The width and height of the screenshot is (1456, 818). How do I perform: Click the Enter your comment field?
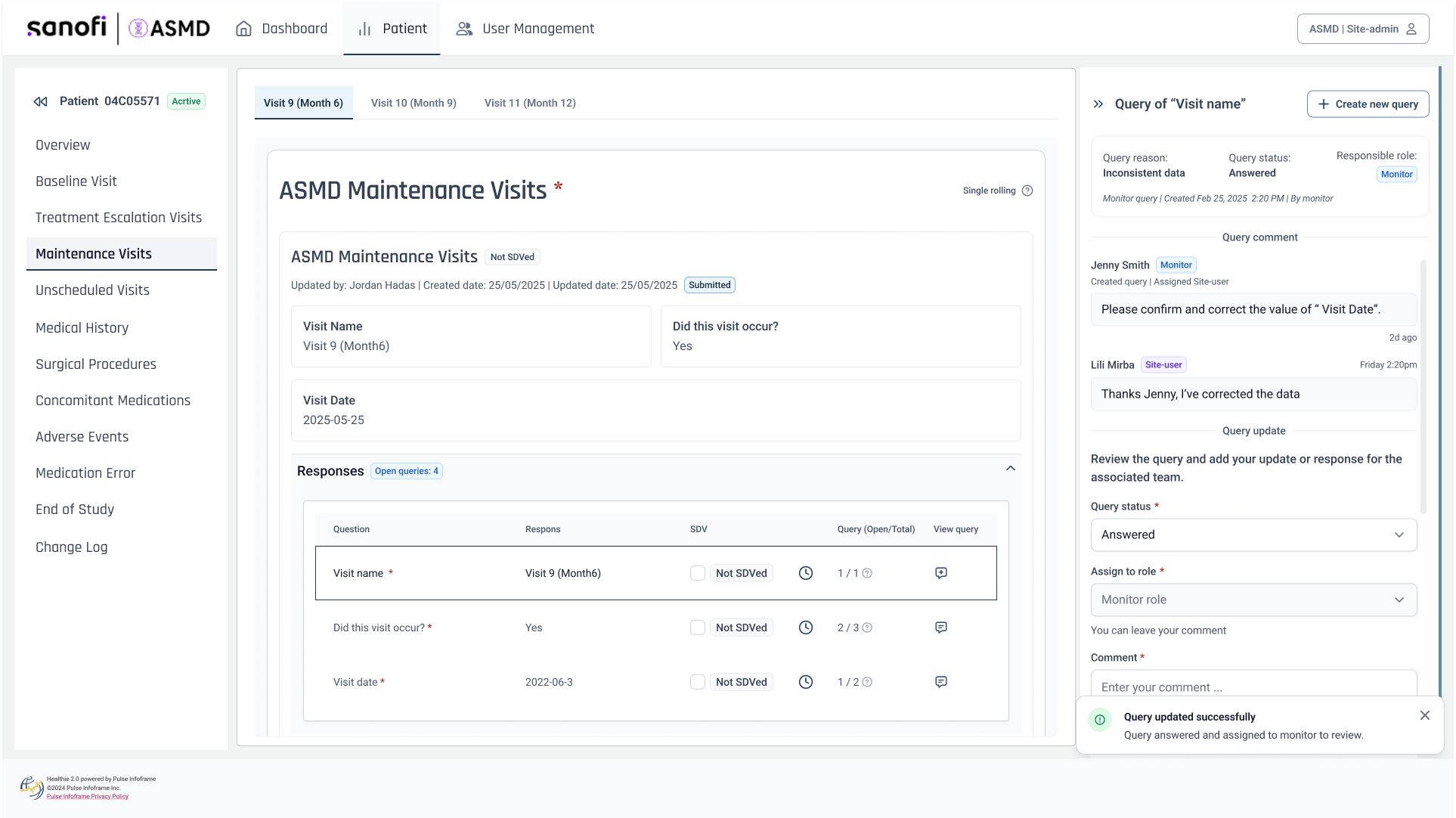[x=1253, y=684]
